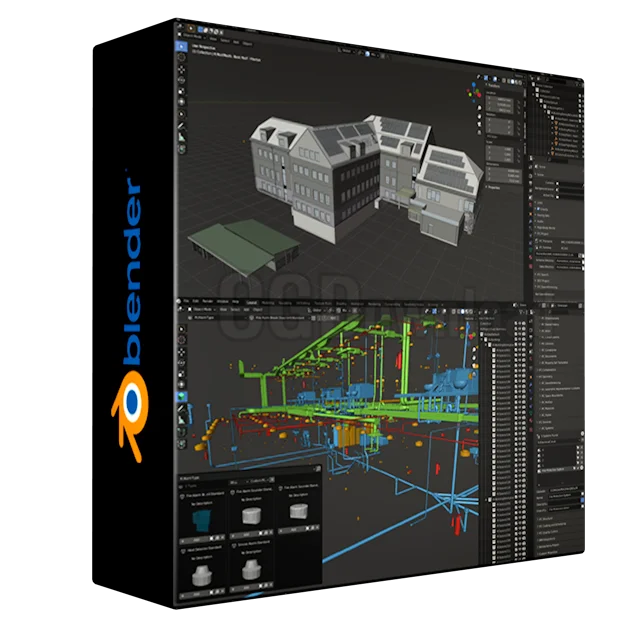This screenshot has height=630, width=630.
Task: Activate the Rotate tool in top viewport
Action: click(x=182, y=80)
